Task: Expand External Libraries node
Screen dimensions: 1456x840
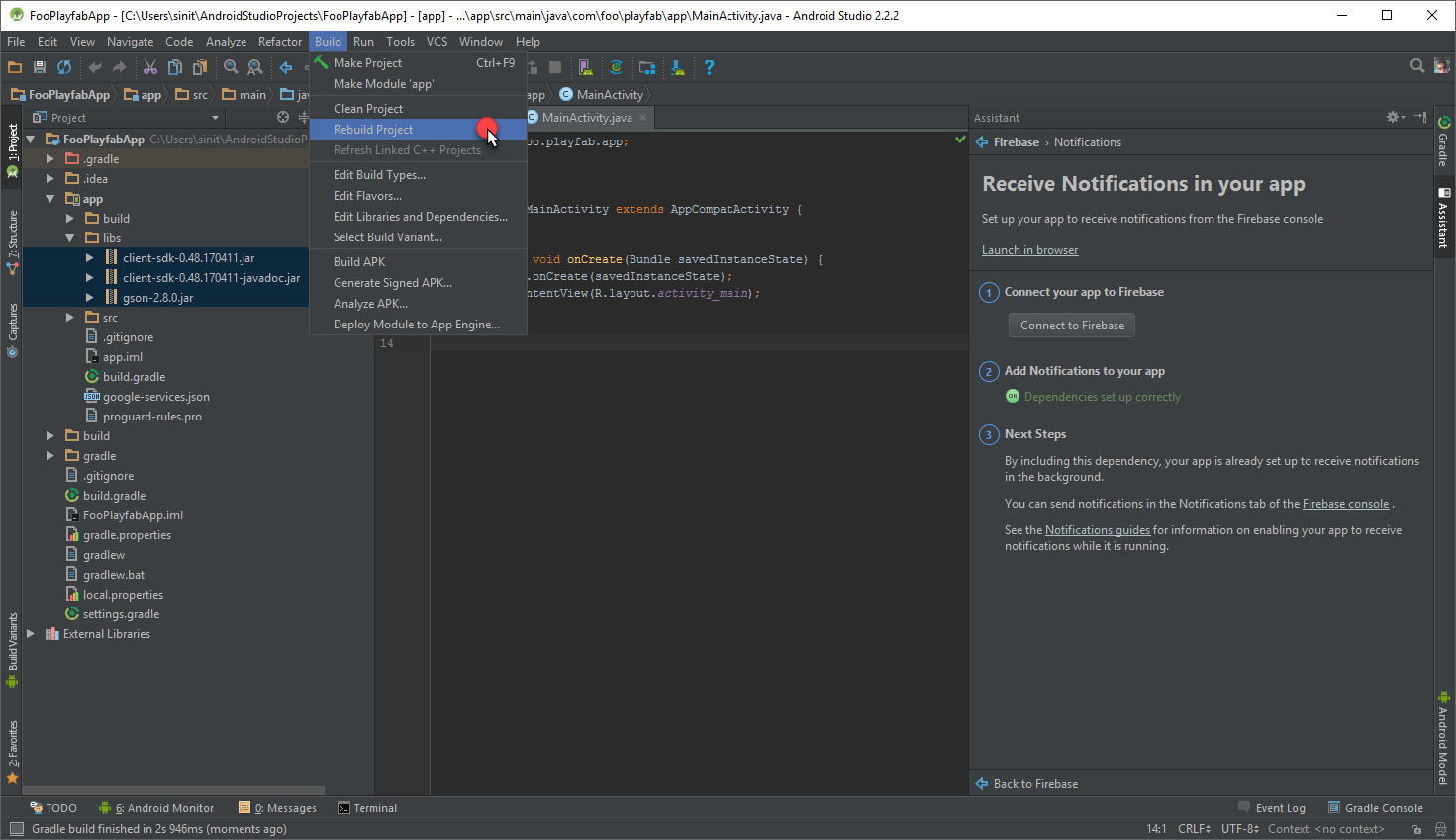Action: point(31,634)
